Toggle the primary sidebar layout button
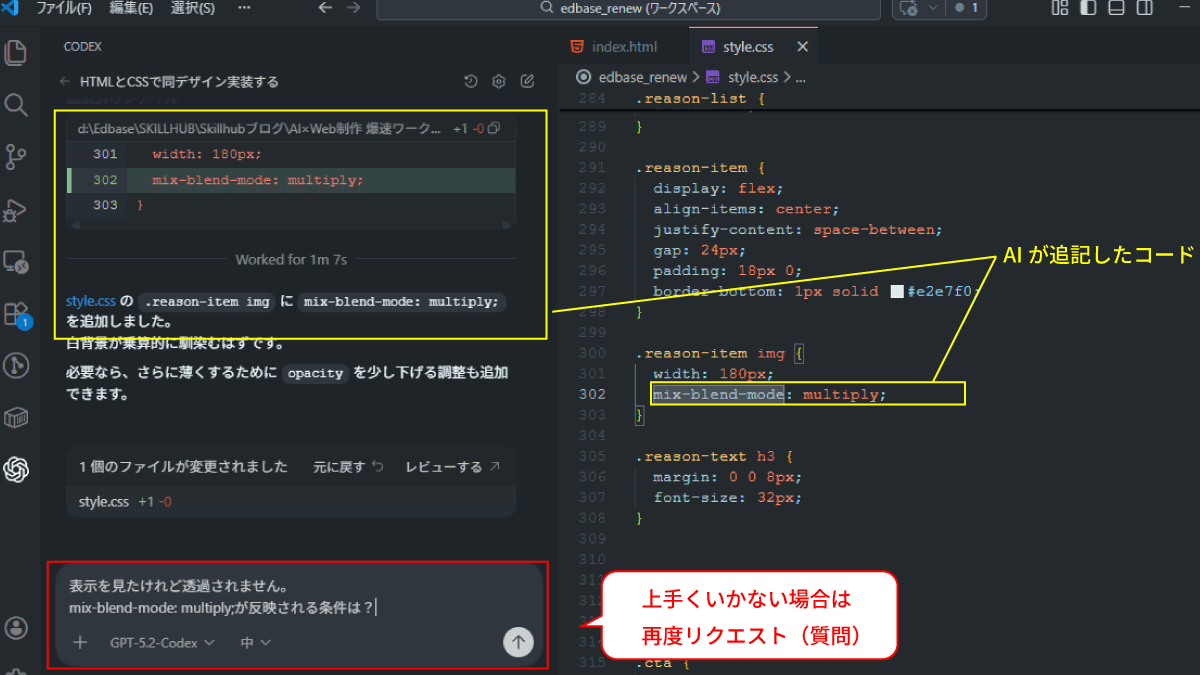The height and width of the screenshot is (675, 1200). [x=1087, y=8]
